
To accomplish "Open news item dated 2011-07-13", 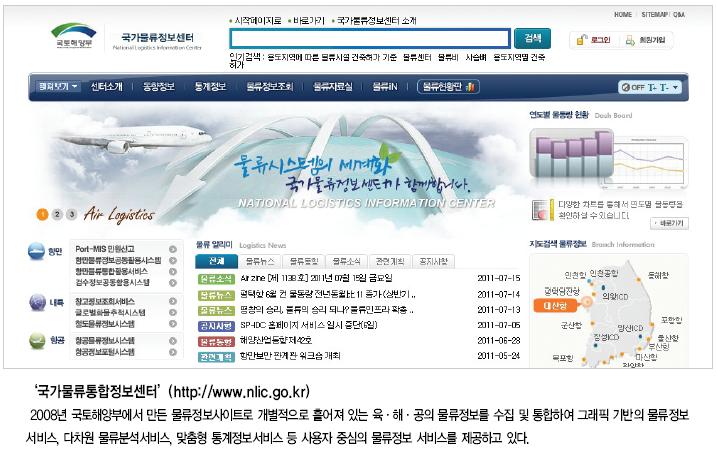I will click(326, 310).
